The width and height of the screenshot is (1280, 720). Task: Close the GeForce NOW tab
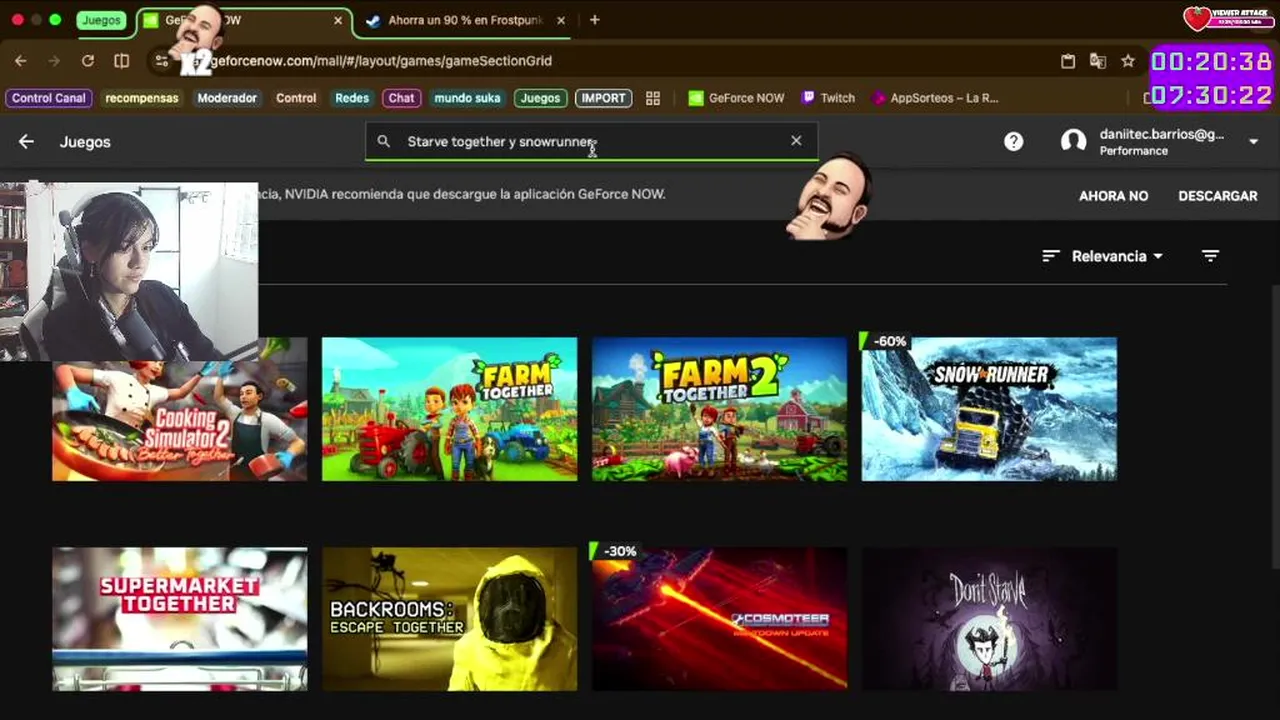[337, 20]
